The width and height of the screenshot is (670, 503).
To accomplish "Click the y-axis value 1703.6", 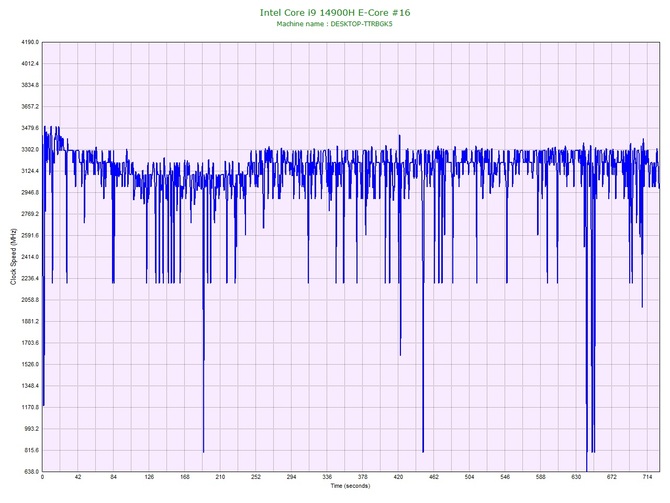I will [30, 343].
